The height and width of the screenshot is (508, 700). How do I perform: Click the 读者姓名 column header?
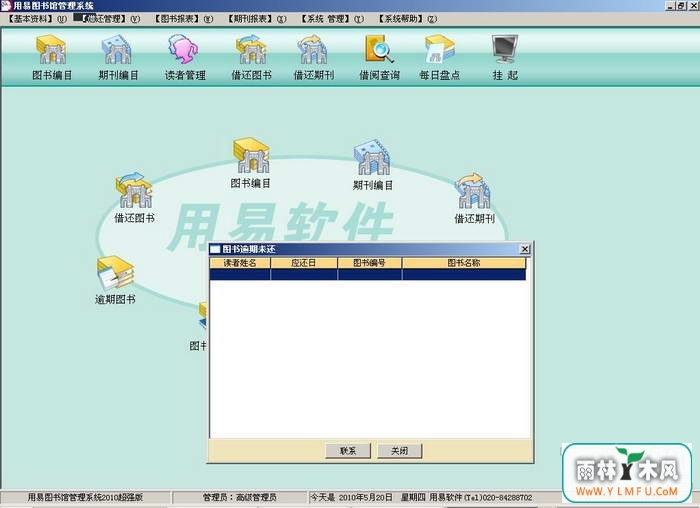click(240, 263)
